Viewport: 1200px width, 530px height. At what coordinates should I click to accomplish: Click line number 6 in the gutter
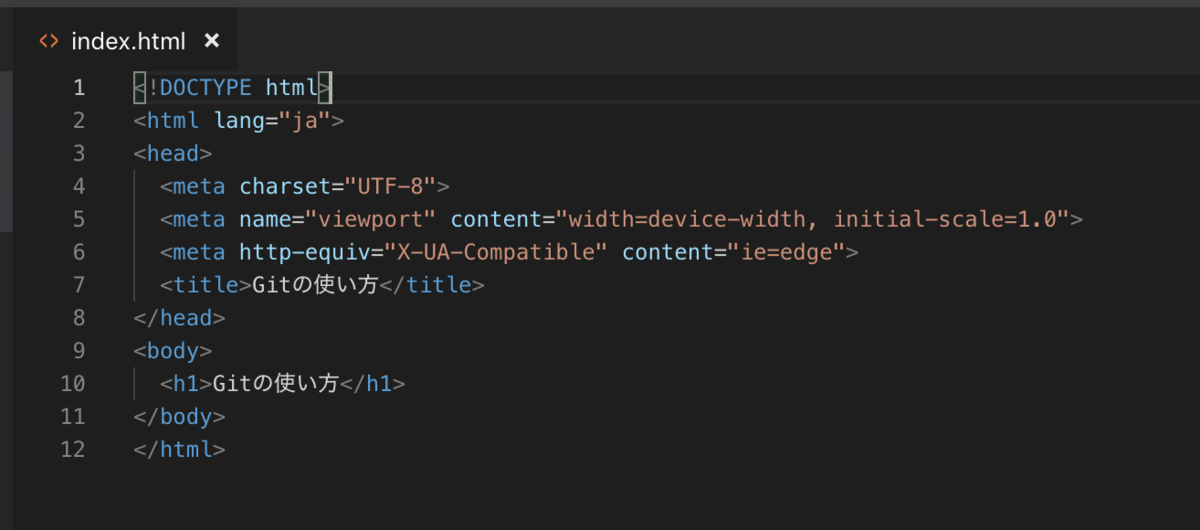click(79, 252)
